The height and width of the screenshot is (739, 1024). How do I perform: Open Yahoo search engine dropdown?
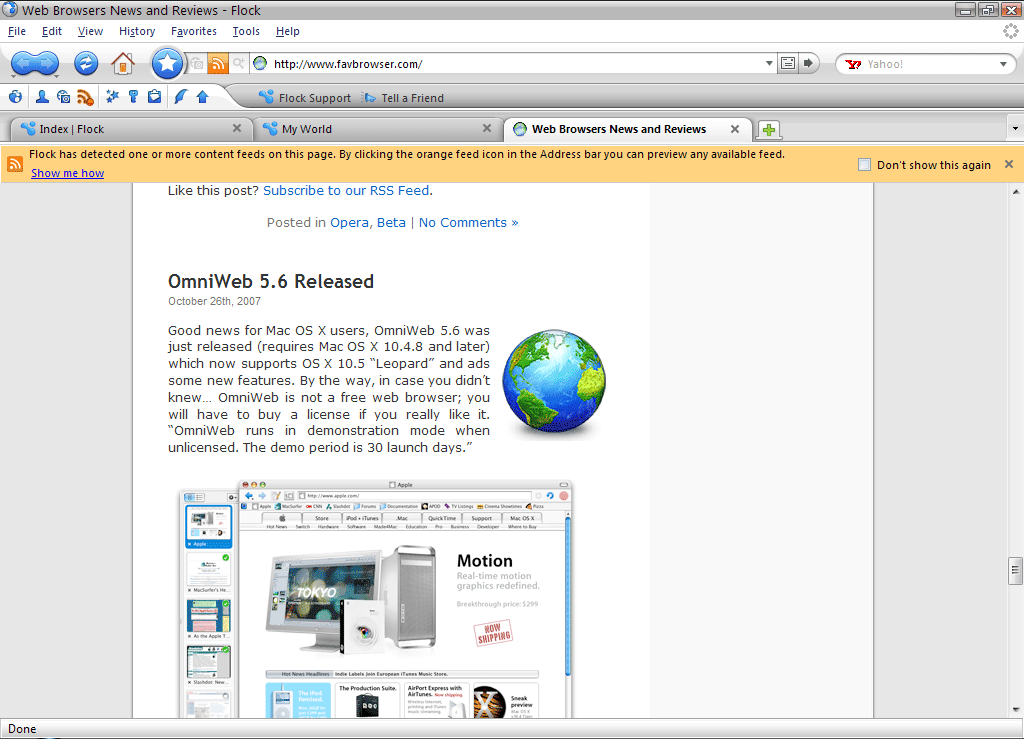pos(1004,64)
